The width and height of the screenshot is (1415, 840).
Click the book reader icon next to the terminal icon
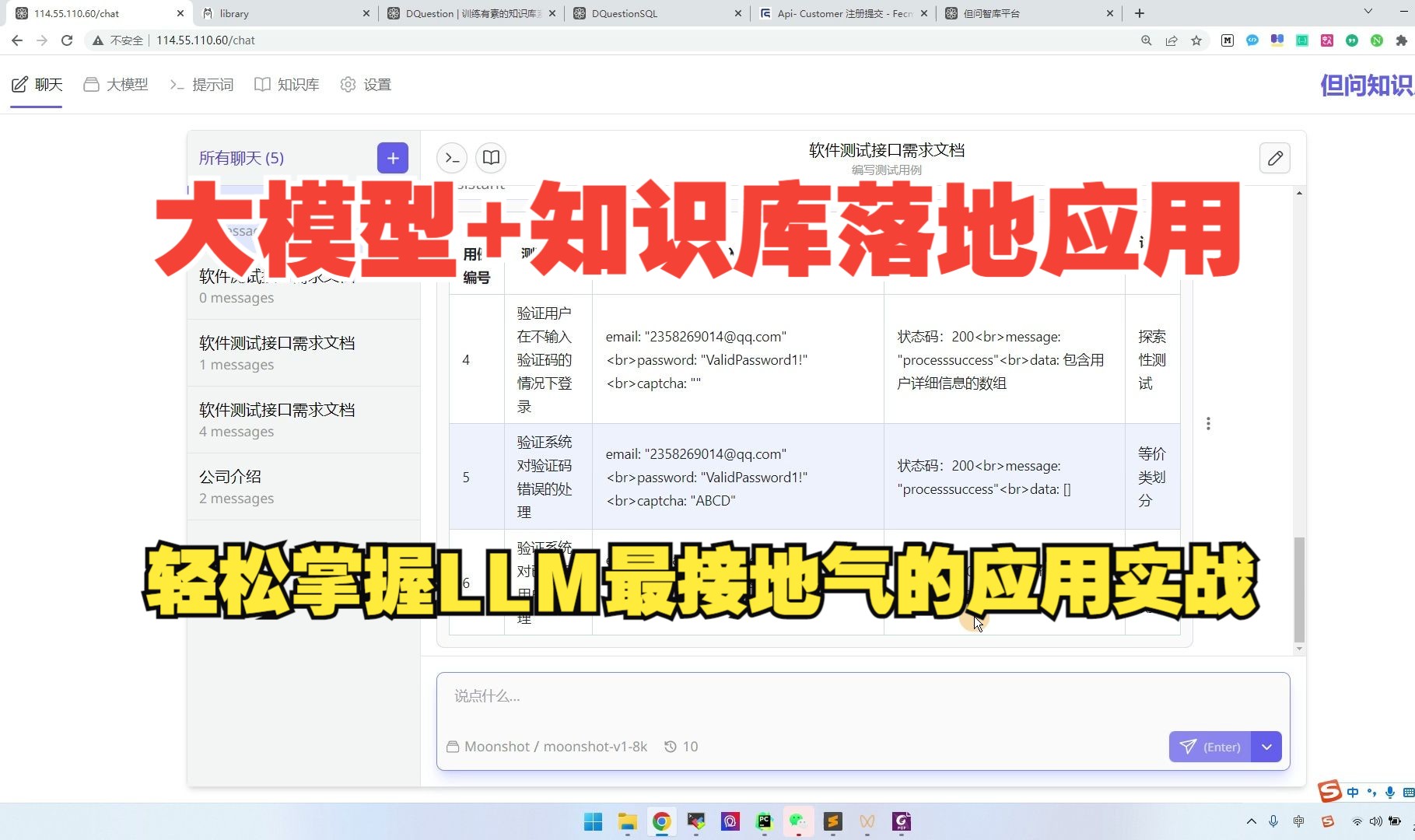490,157
